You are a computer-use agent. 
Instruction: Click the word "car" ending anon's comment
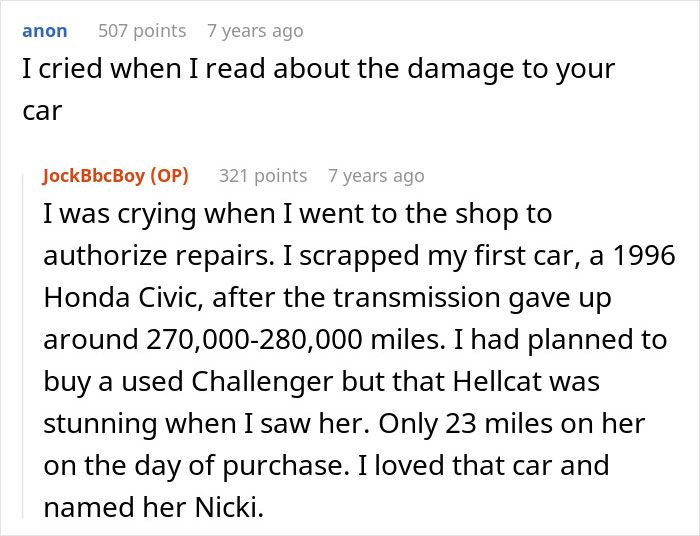pyautogui.click(x=43, y=110)
